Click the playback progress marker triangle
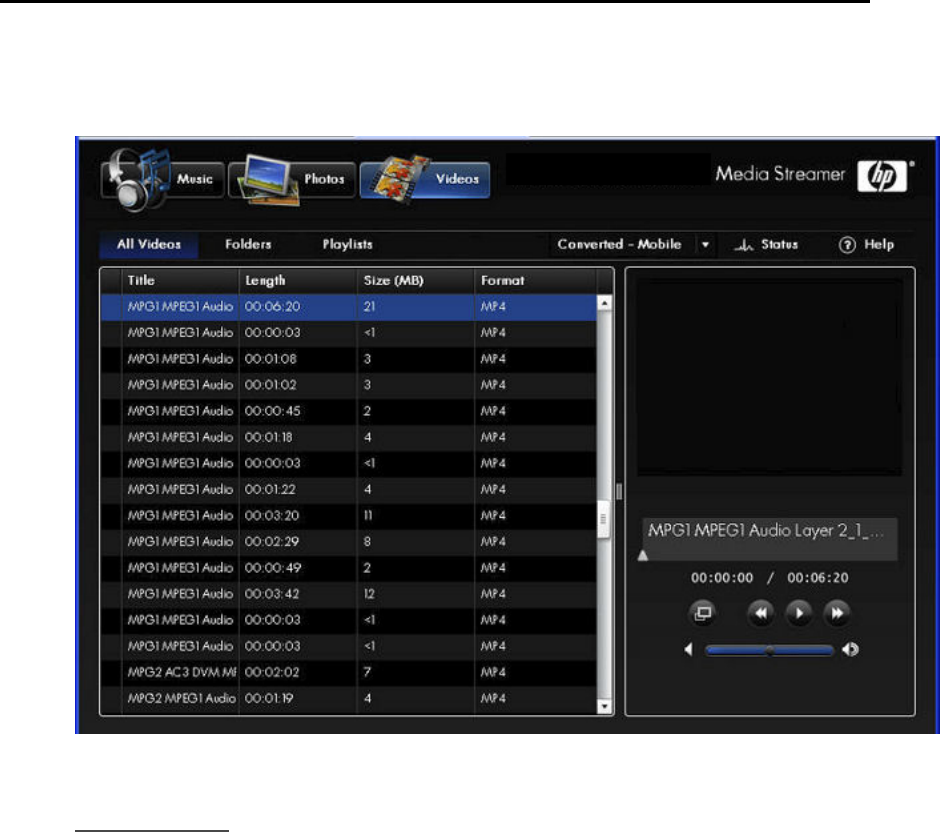Viewport: 940px width, 832px height. (643, 555)
